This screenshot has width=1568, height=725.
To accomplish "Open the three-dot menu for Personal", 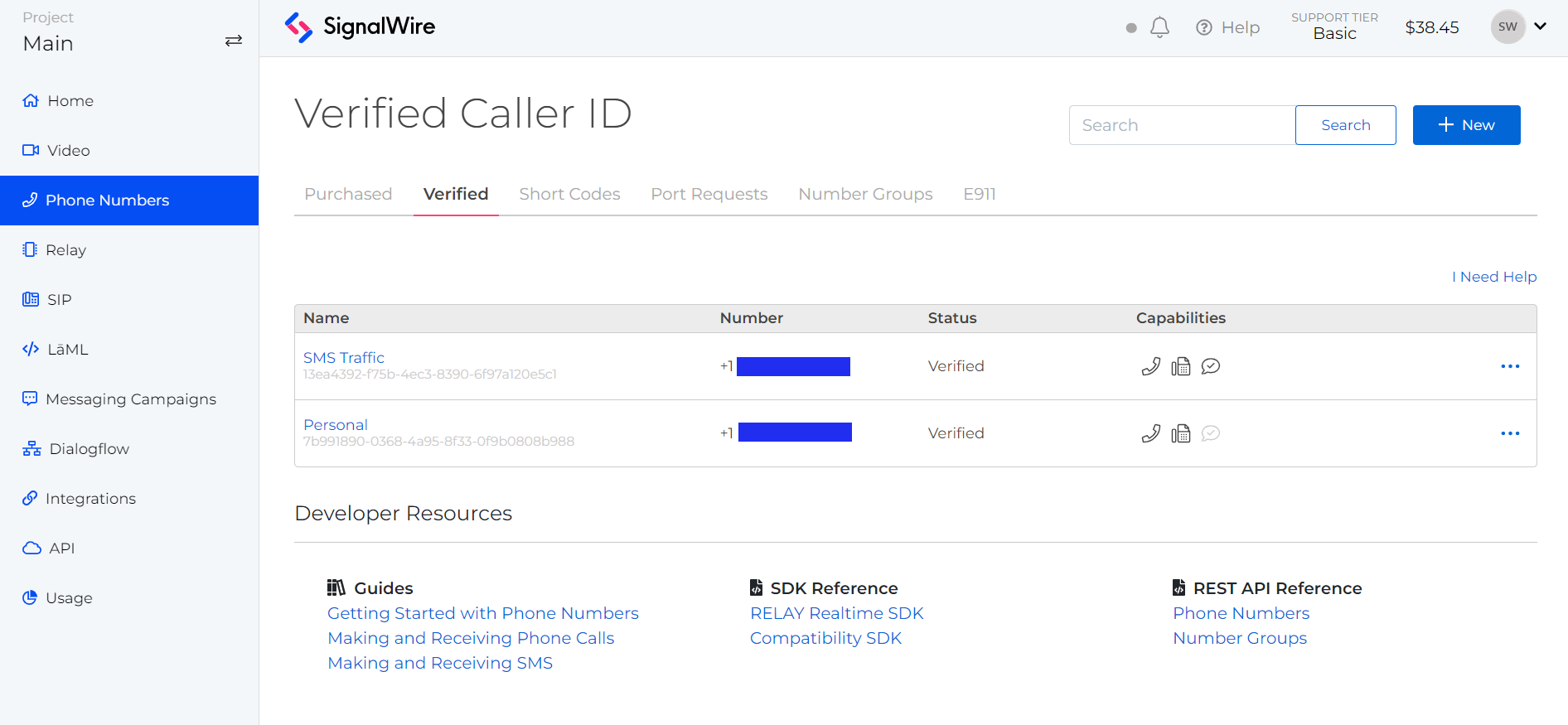I will click(x=1509, y=433).
